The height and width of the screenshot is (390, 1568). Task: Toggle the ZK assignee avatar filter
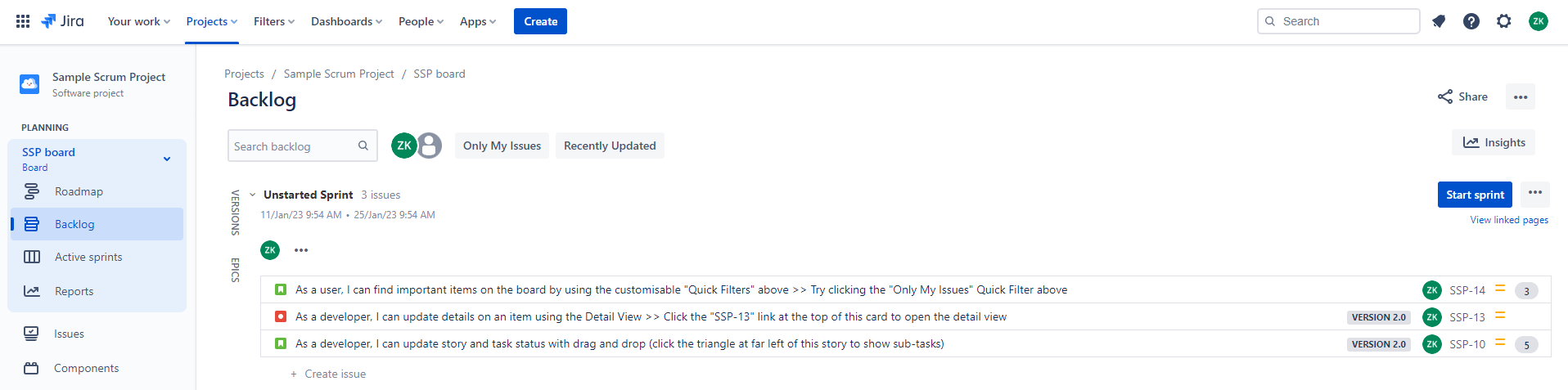point(403,146)
